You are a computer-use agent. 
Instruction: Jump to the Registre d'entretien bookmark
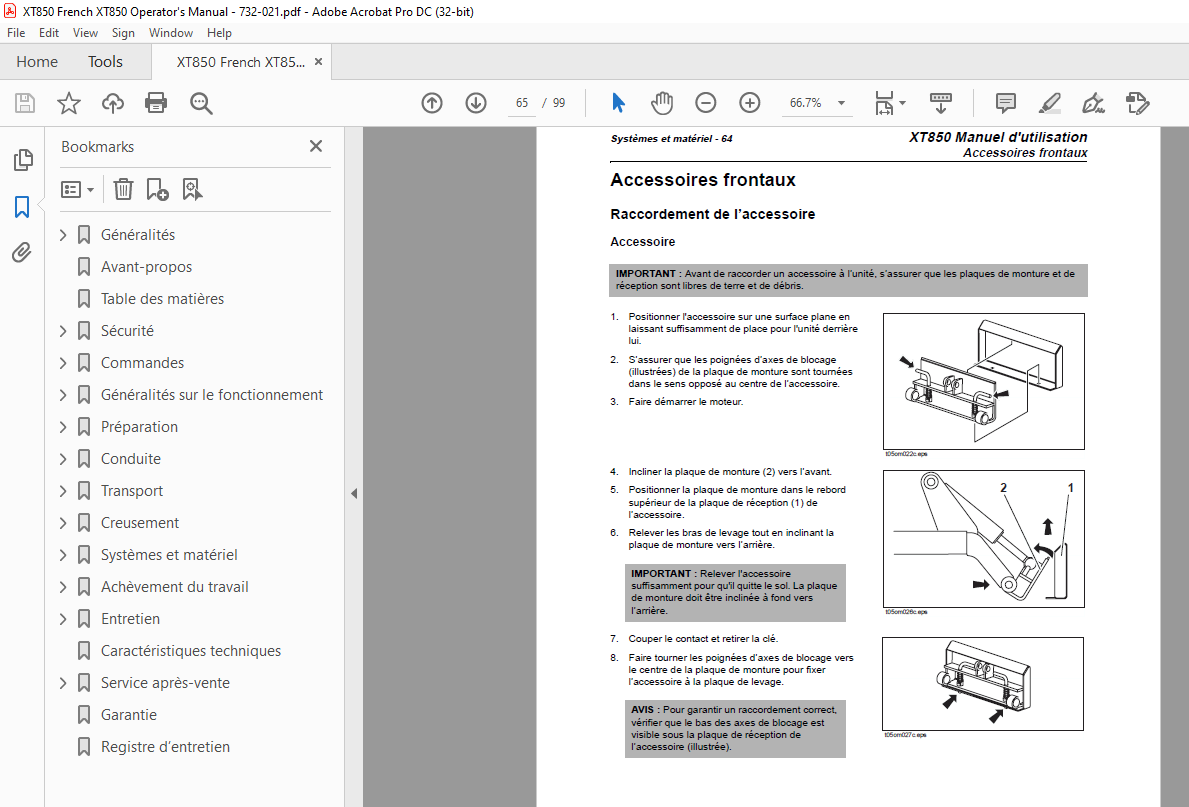pyautogui.click(x=165, y=747)
